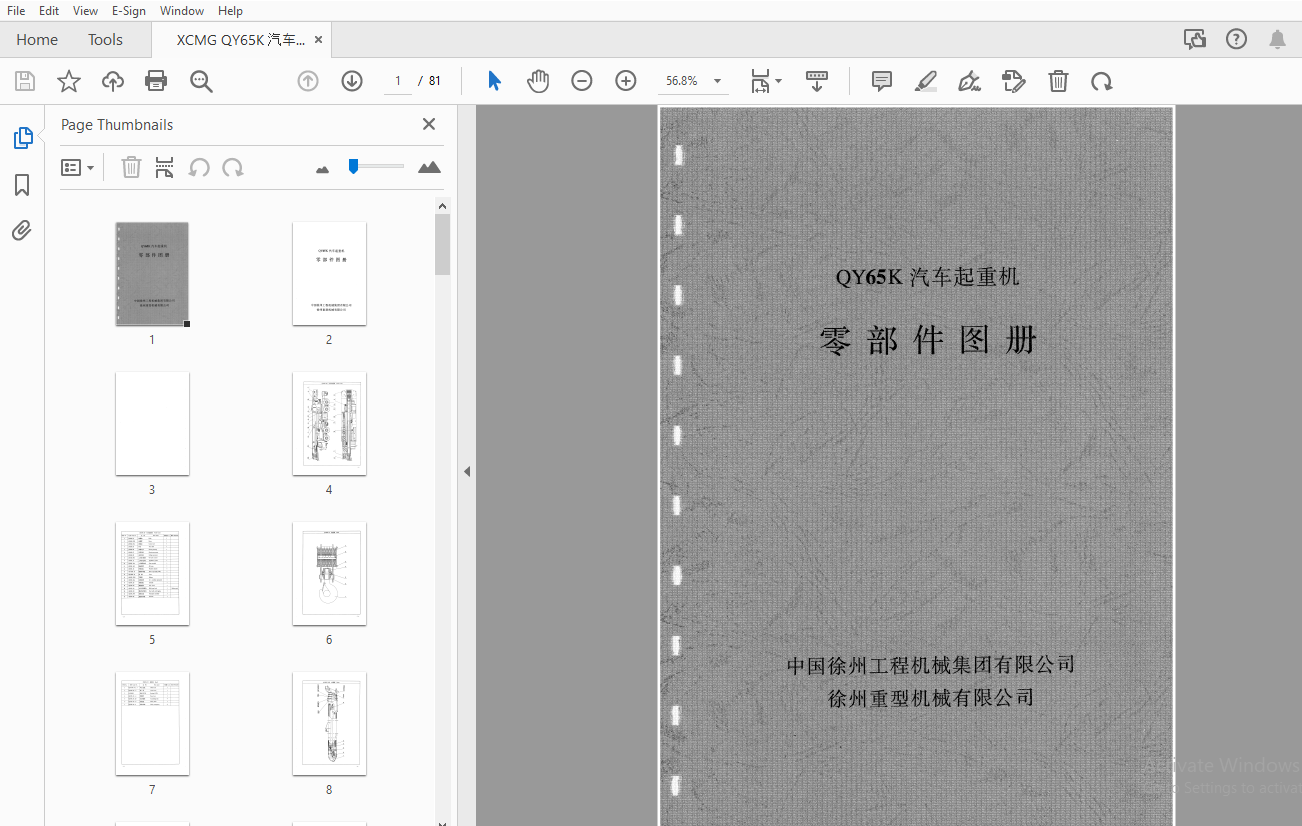Image resolution: width=1302 pixels, height=826 pixels.
Task: Click the Save file icon
Action: click(x=24, y=81)
